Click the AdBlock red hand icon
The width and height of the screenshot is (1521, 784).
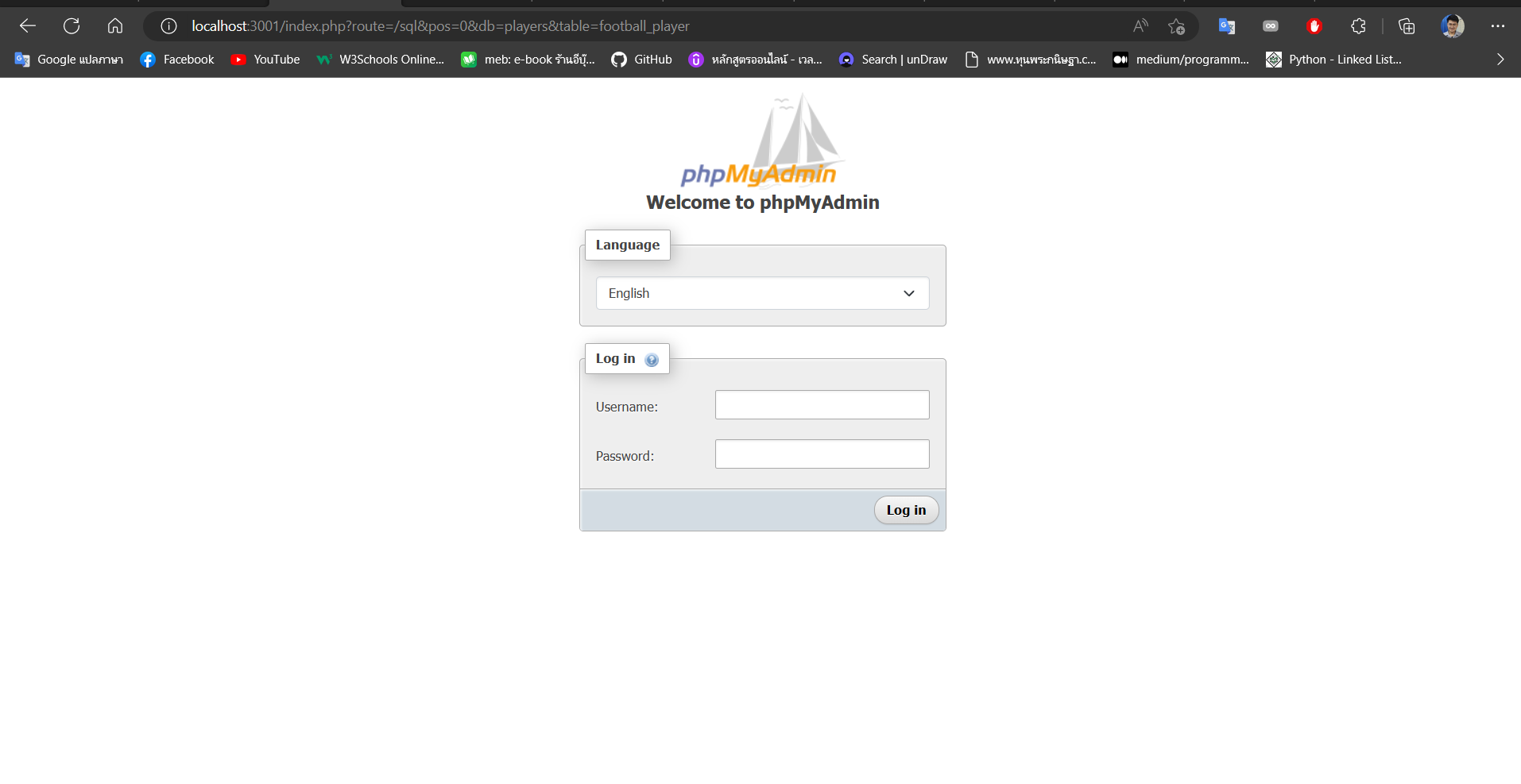pyautogui.click(x=1314, y=25)
